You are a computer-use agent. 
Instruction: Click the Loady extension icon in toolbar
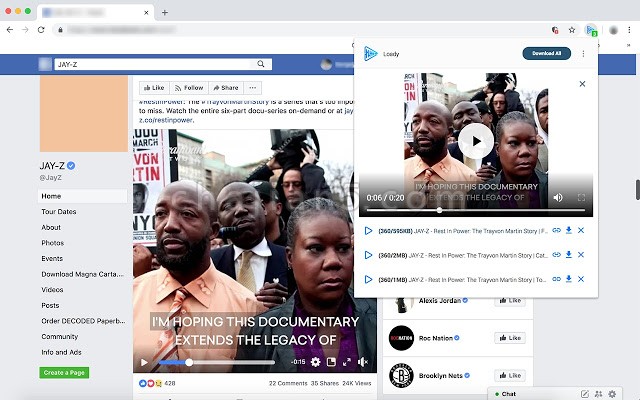pos(591,30)
